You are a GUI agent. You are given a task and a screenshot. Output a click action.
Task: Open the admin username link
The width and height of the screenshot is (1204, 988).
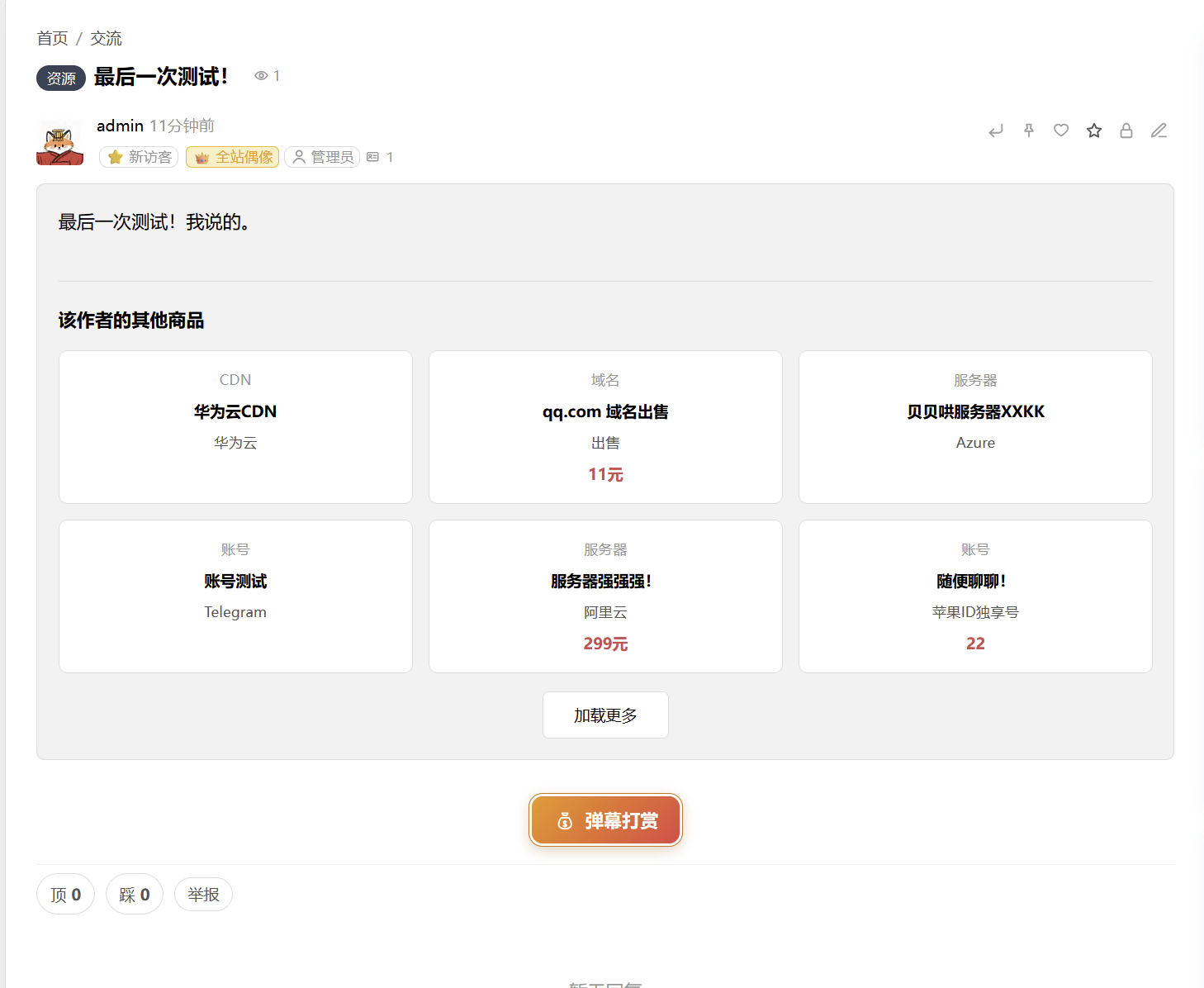click(x=120, y=126)
